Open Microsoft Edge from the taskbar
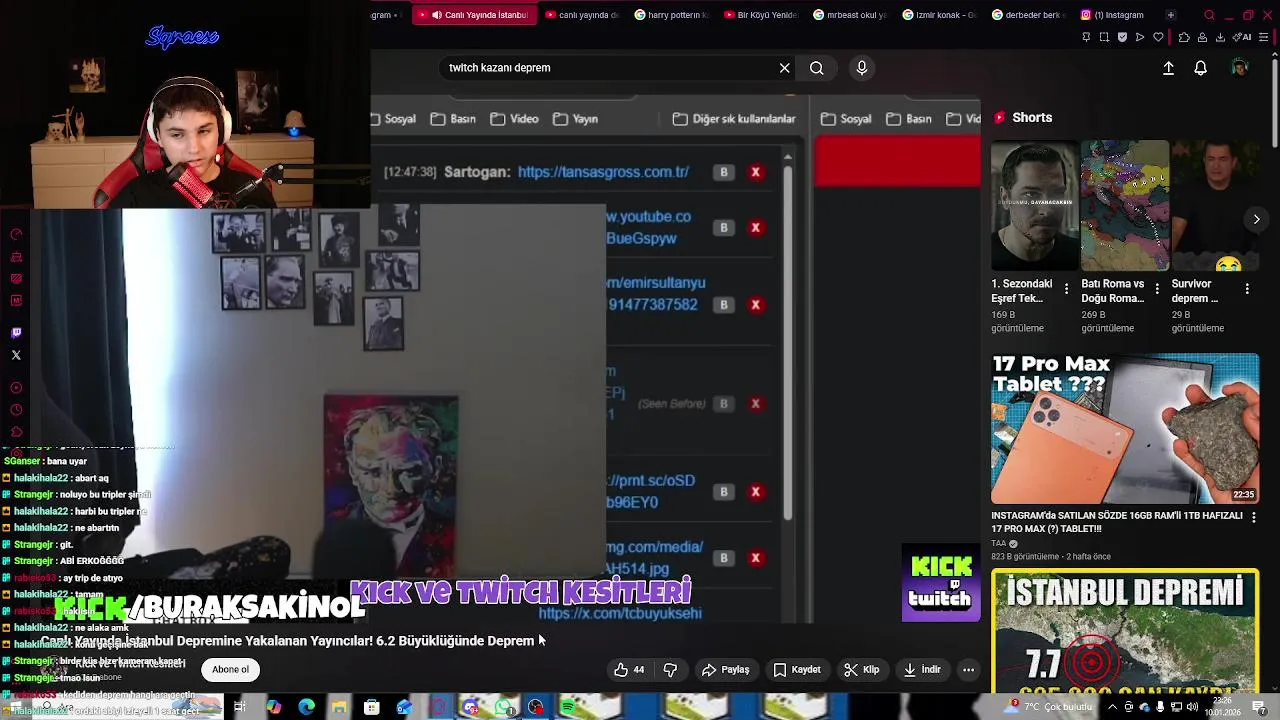 [307, 707]
